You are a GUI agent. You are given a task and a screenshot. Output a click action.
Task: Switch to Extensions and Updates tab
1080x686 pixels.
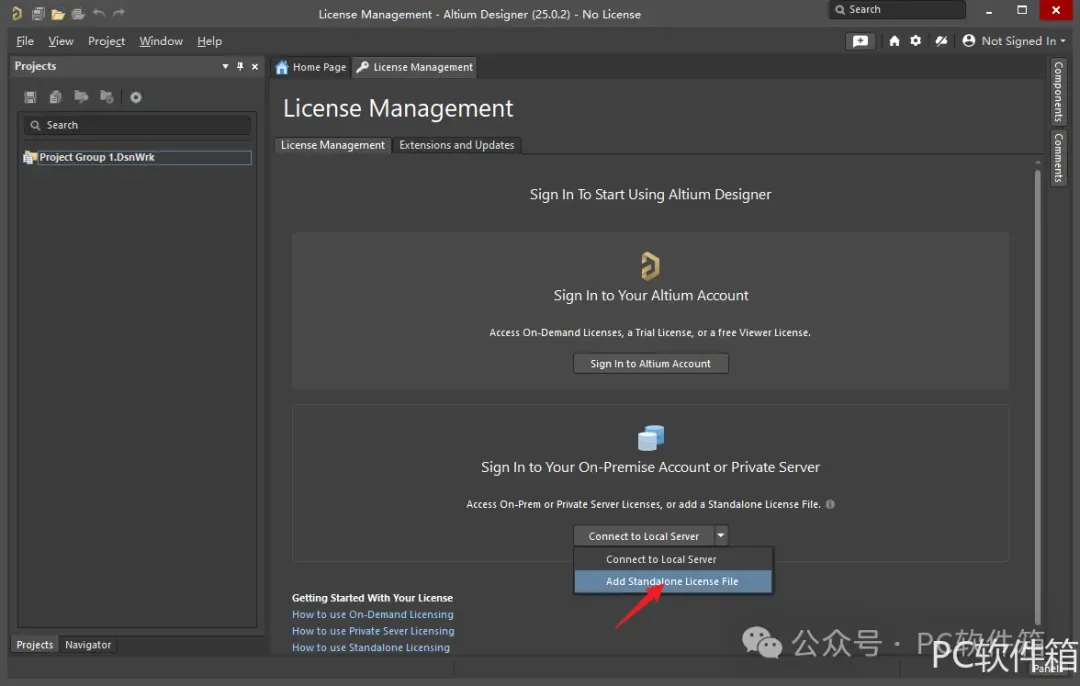457,145
